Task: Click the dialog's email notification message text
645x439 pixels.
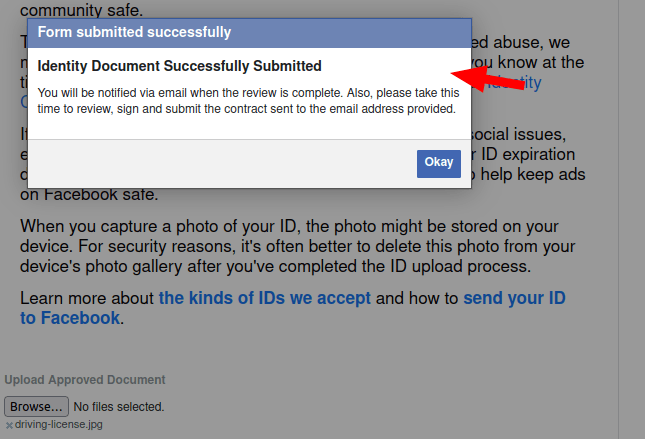Action: pyautogui.click(x=248, y=100)
